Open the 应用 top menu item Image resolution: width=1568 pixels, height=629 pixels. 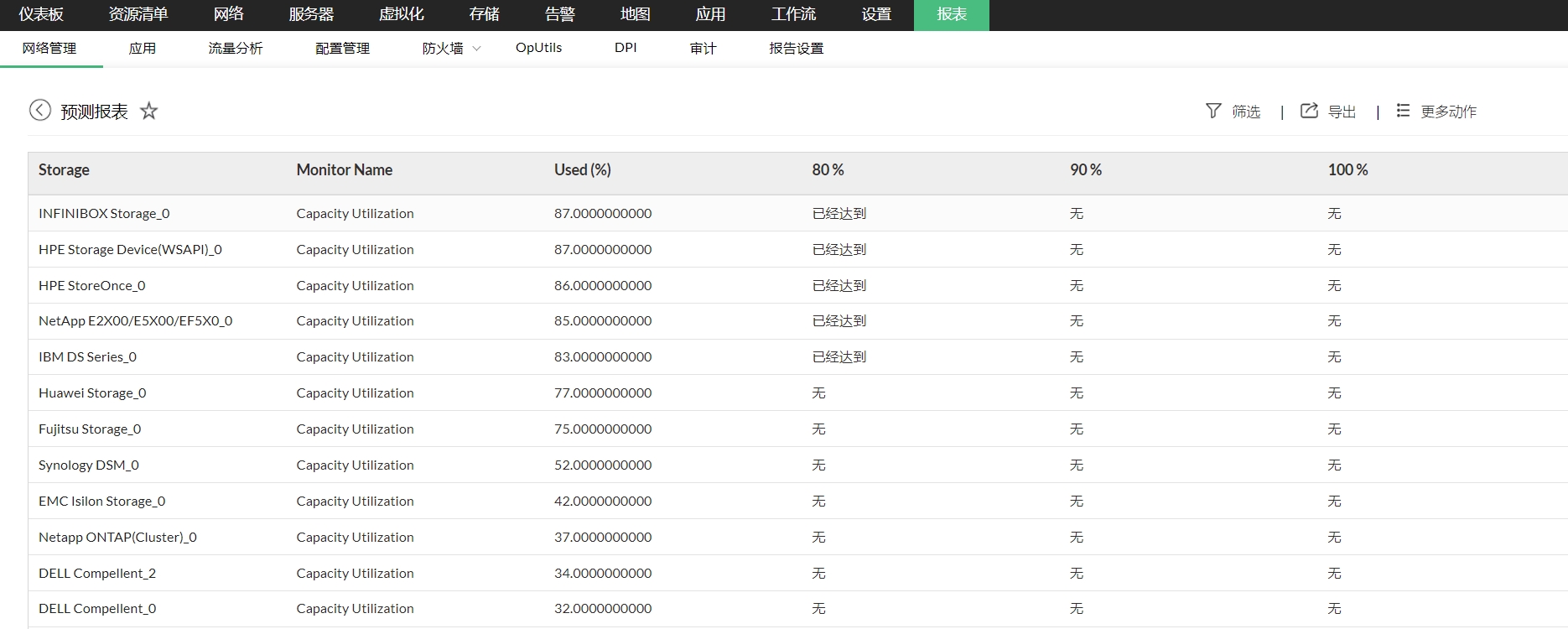coord(711,14)
